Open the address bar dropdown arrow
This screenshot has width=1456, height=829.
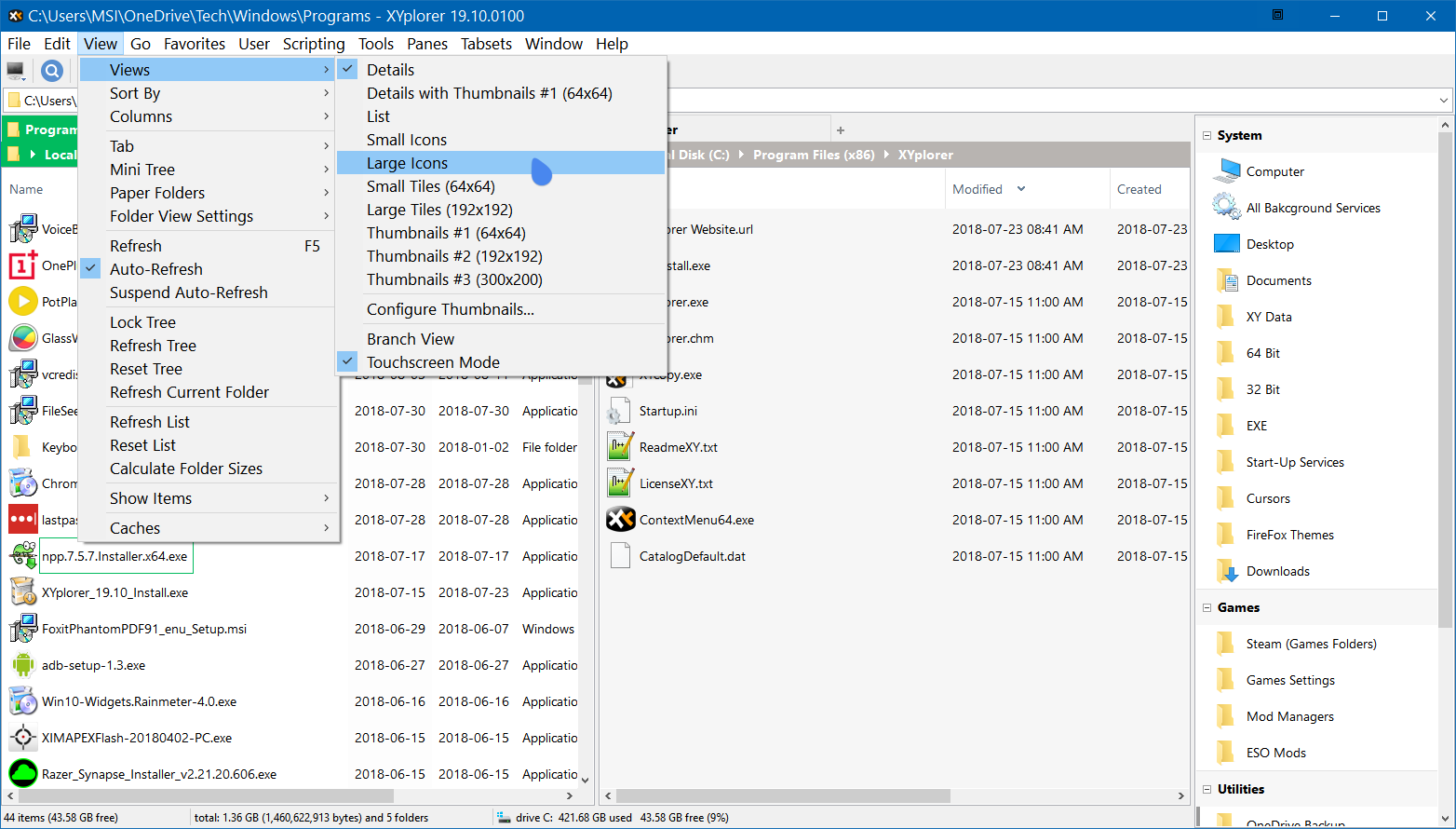1444,101
